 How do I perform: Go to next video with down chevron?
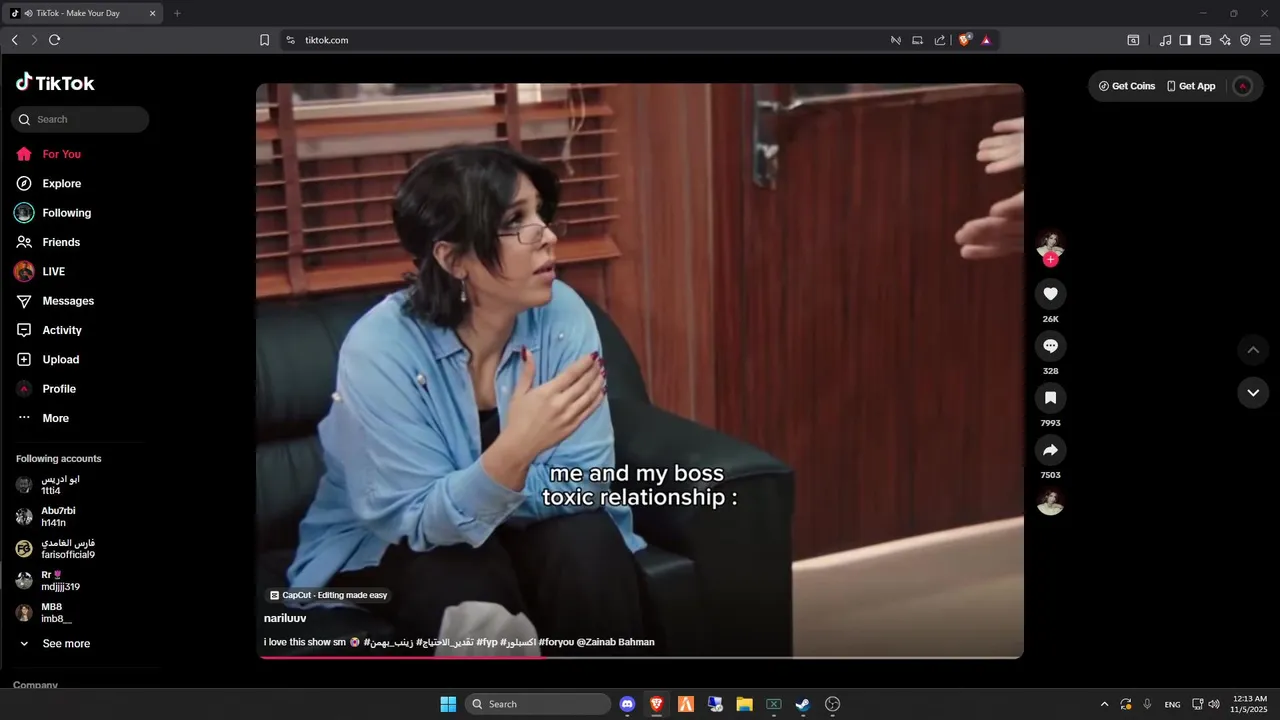[1253, 393]
